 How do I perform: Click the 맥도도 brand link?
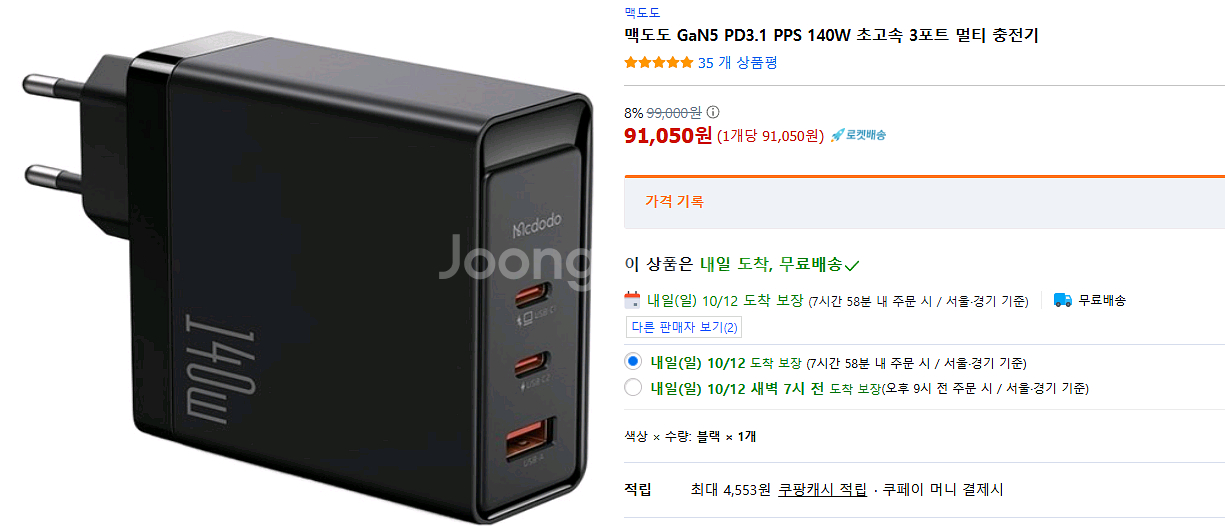(642, 13)
